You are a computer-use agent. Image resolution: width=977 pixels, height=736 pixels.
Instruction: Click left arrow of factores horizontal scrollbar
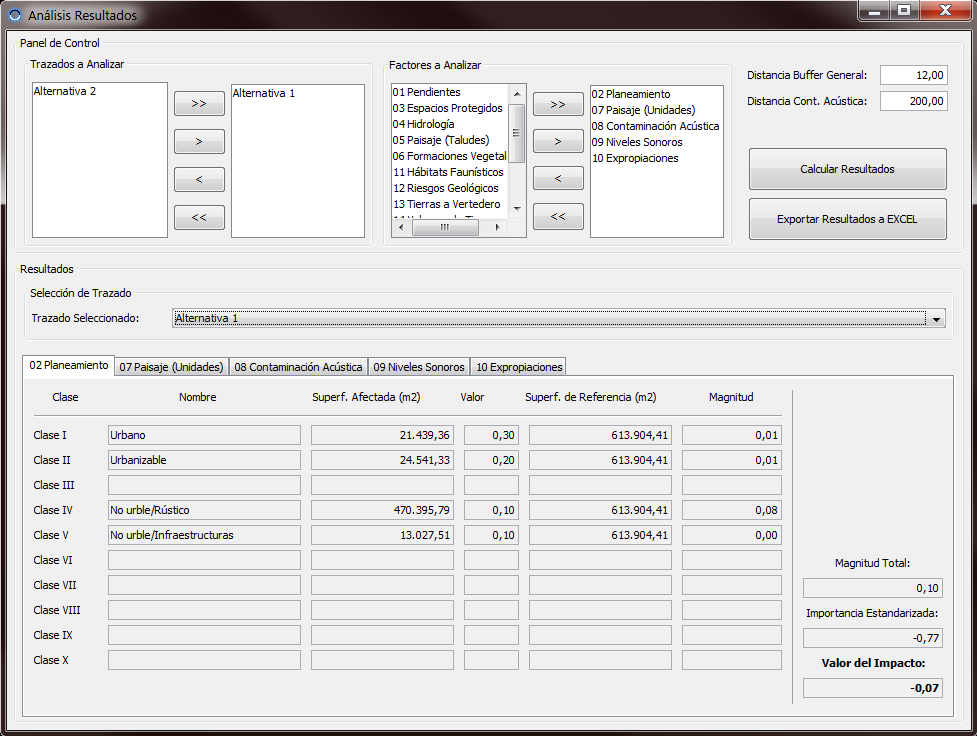[x=401, y=227]
